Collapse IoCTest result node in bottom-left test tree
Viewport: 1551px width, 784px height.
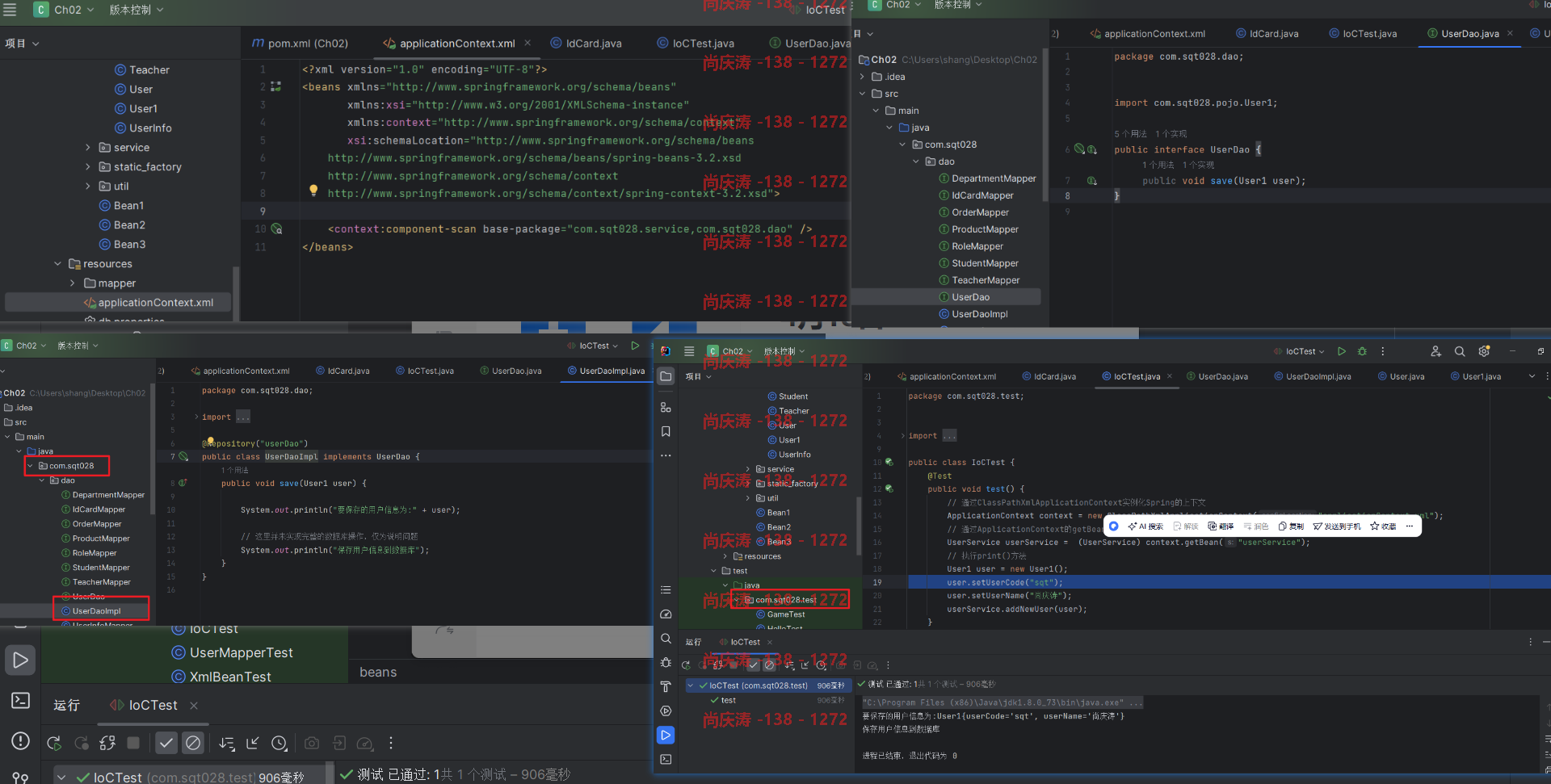[x=61, y=778]
